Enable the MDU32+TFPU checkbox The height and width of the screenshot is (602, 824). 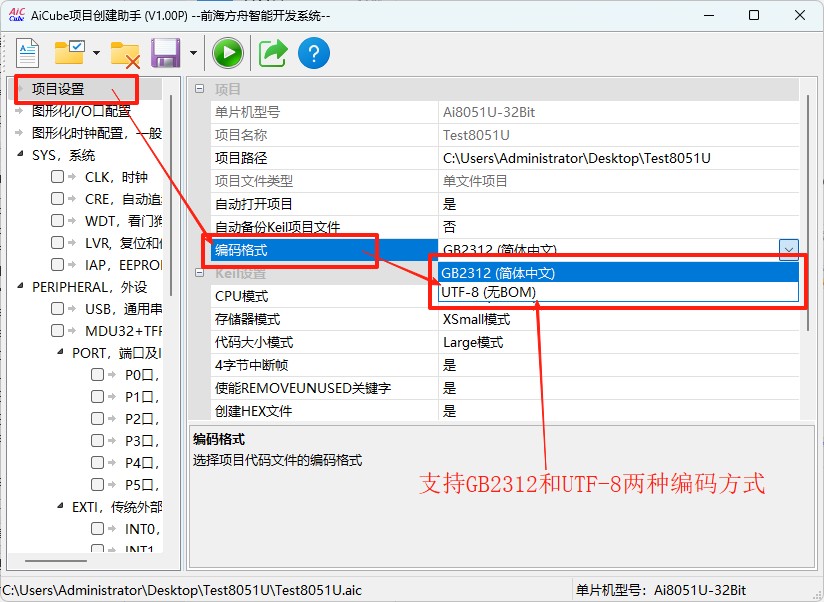pos(57,330)
